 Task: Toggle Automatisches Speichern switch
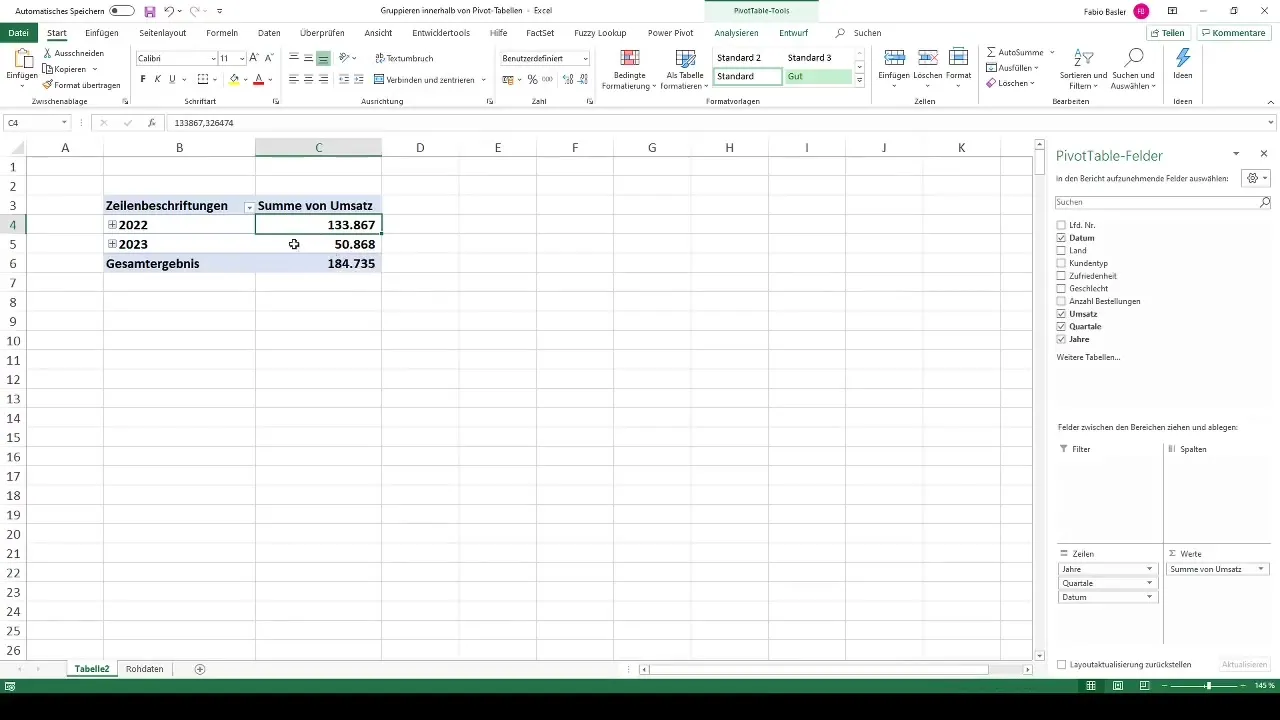[122, 11]
